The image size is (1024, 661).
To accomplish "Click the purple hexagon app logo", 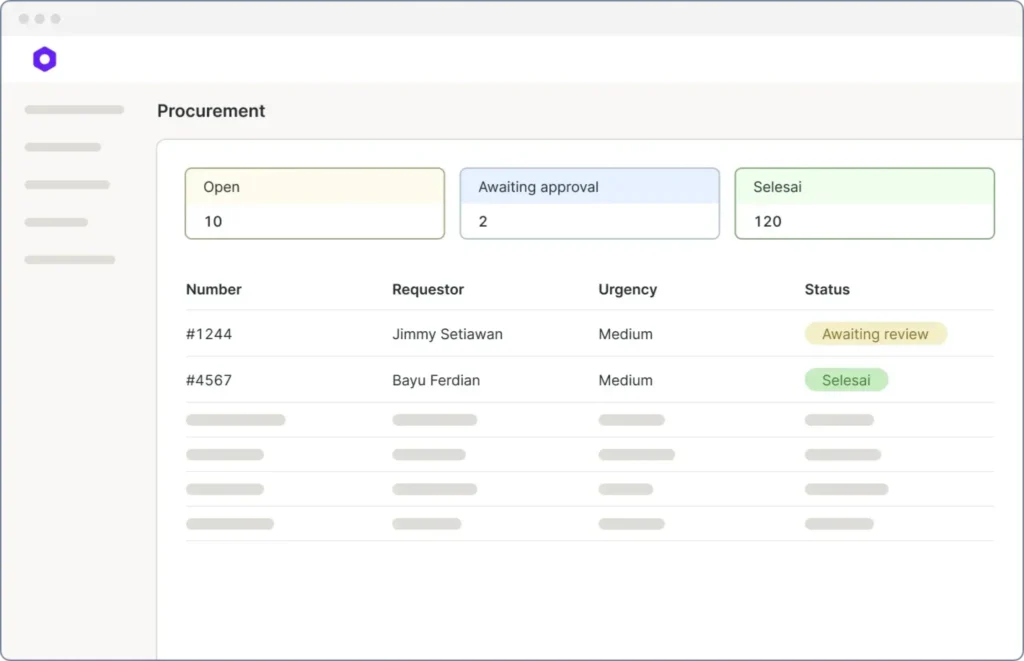I will 44,59.
